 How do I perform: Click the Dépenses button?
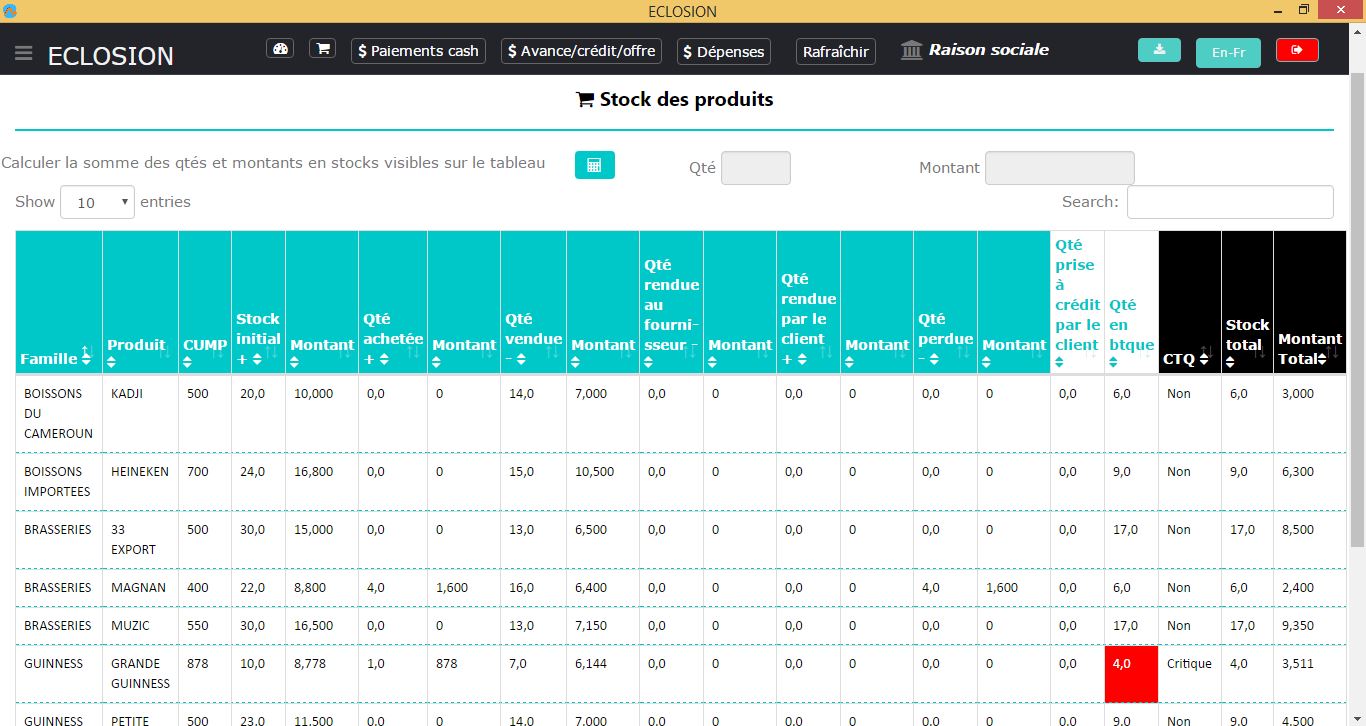click(723, 50)
